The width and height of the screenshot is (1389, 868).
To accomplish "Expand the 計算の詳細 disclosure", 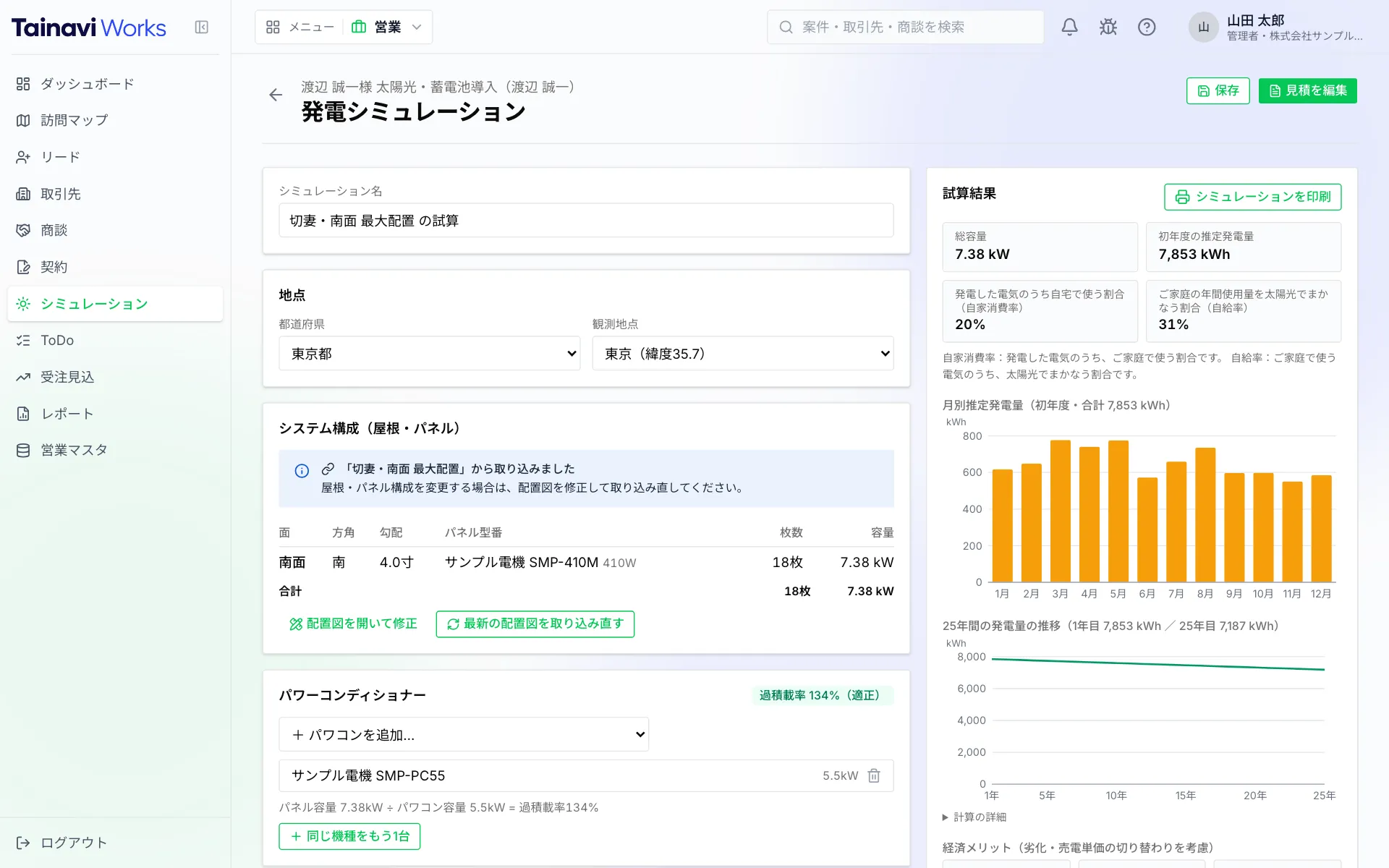I will (974, 817).
